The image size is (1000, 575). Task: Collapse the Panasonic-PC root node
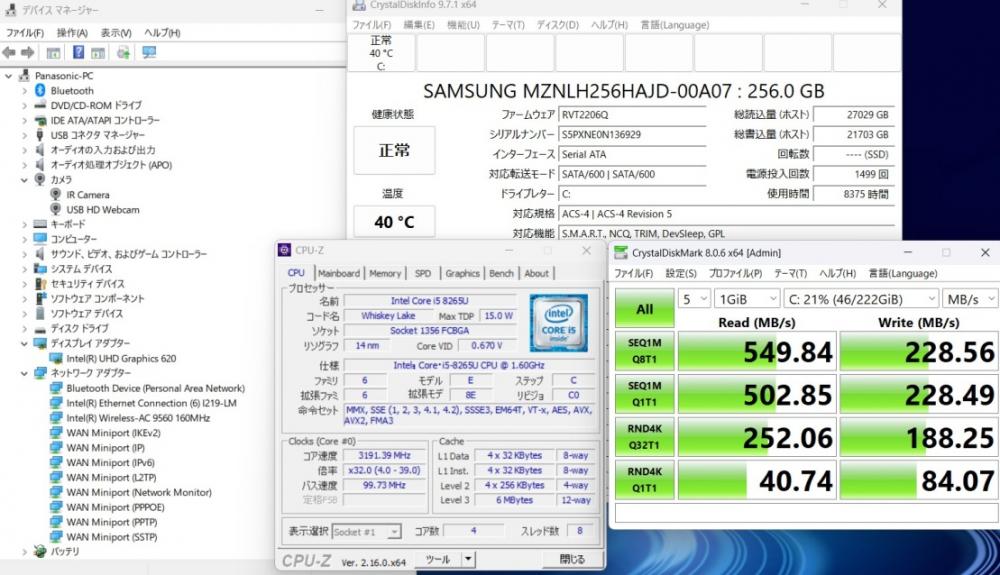(x=8, y=76)
